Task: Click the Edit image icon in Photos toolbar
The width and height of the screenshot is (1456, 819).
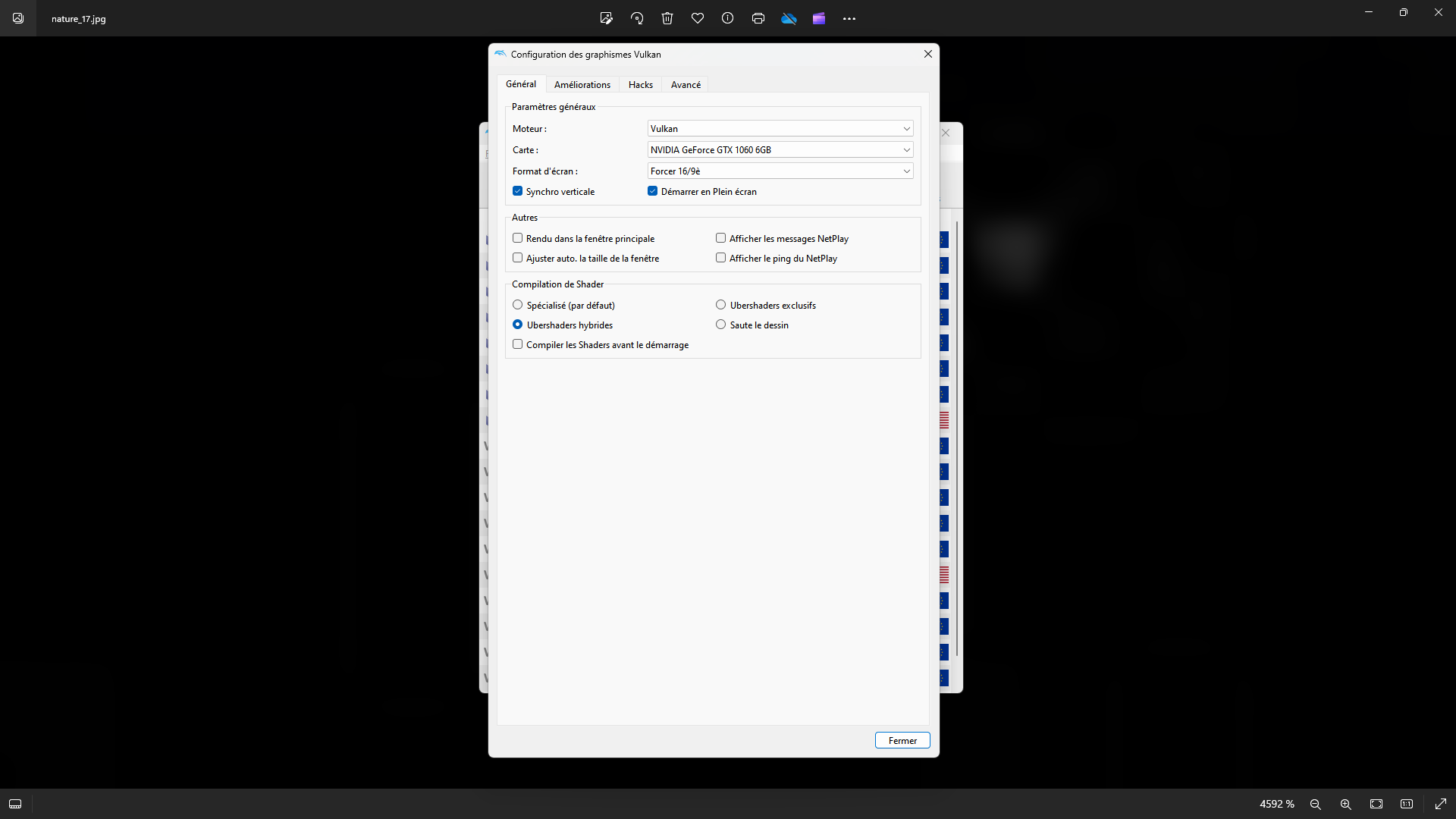Action: coord(606,18)
